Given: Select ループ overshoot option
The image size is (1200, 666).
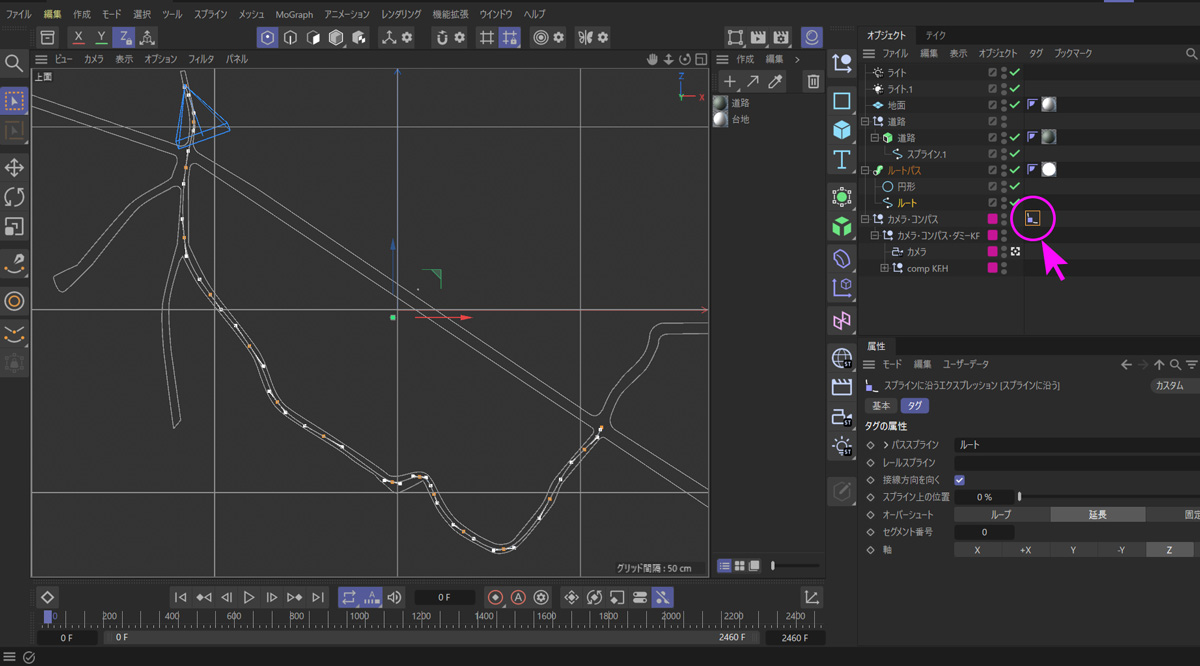Looking at the screenshot, I should pyautogui.click(x=1001, y=515).
